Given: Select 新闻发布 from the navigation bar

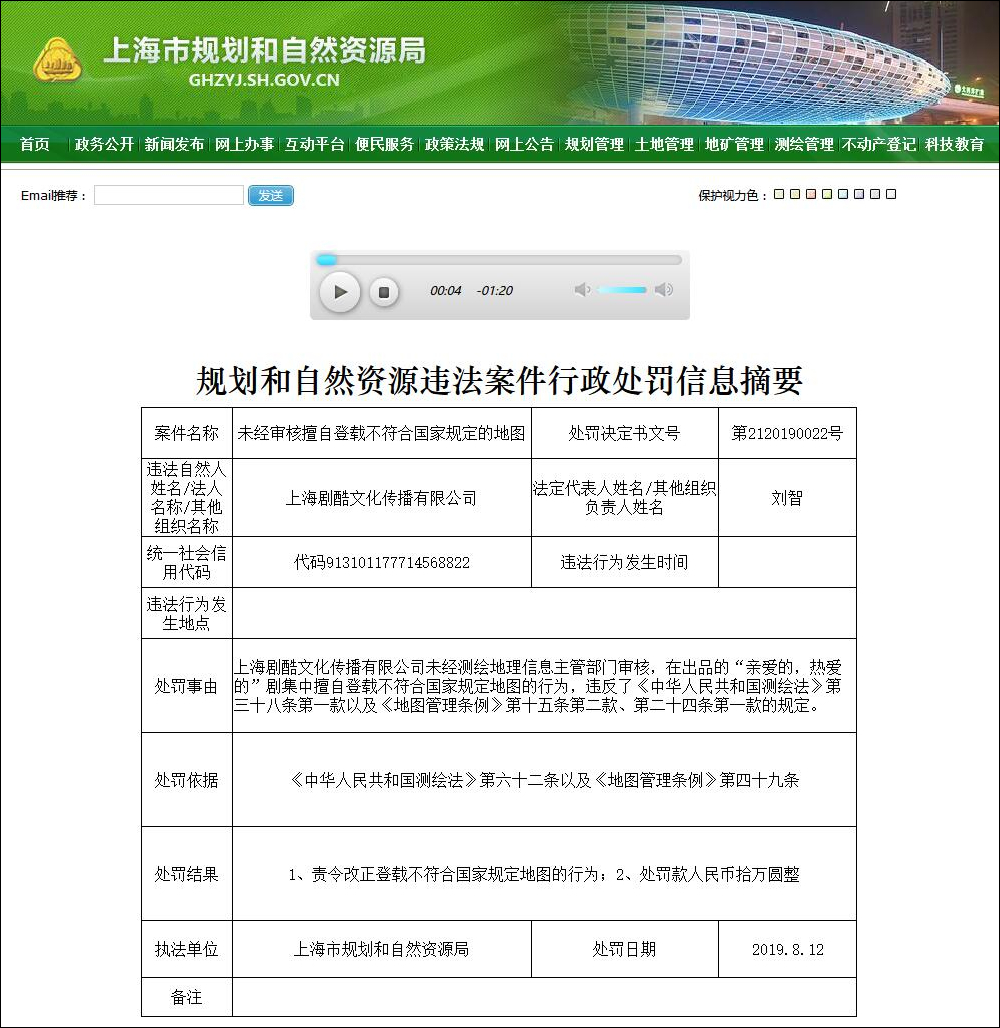Looking at the screenshot, I should [174, 144].
